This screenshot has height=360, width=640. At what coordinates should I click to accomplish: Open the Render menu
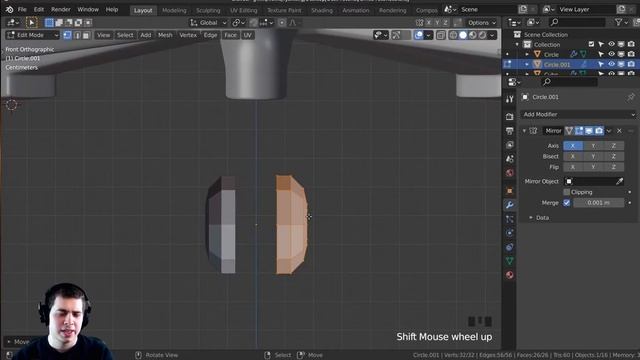coord(60,9)
